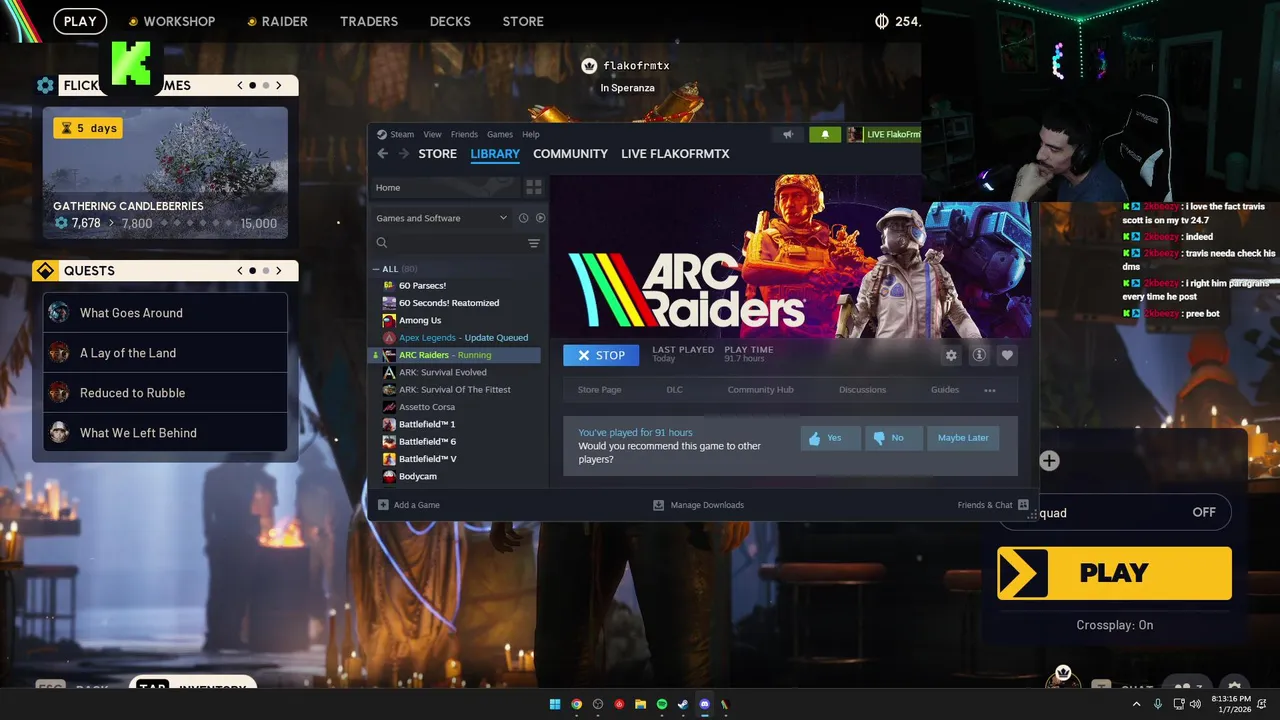
Task: Open the Help menu in Steam
Action: tap(531, 134)
